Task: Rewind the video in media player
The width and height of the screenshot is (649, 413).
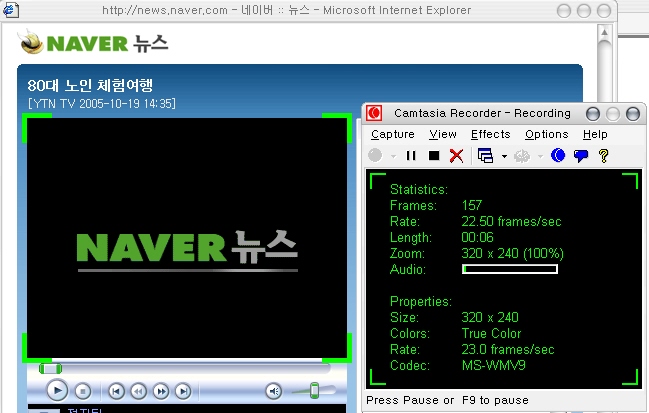Action: (139, 391)
